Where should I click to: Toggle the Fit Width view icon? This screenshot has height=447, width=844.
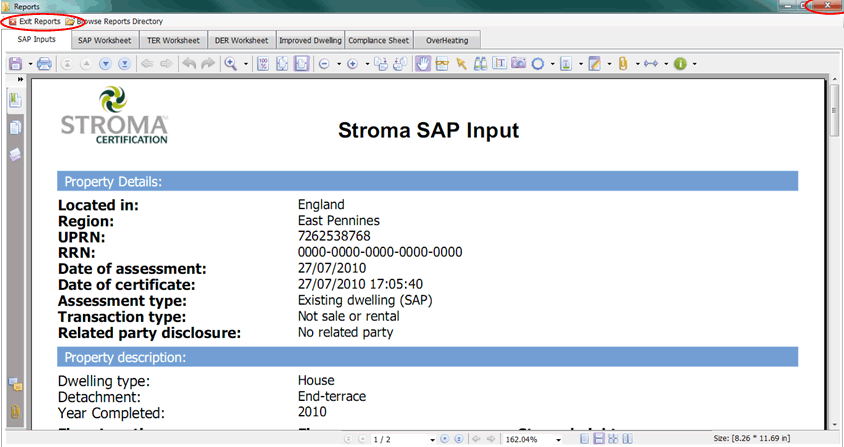pyautogui.click(x=301, y=64)
